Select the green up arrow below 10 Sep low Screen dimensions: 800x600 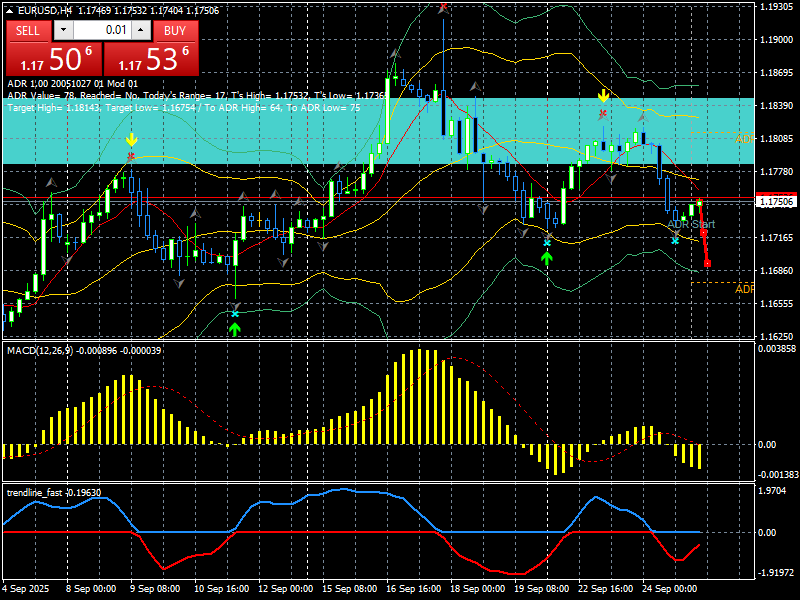click(x=235, y=330)
